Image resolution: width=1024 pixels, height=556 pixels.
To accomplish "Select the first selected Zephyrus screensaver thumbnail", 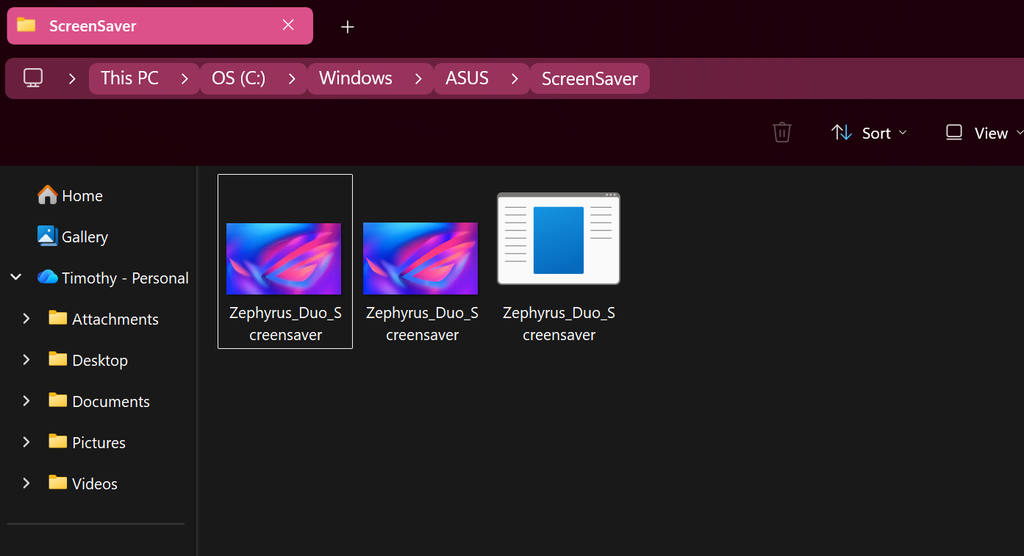I will (x=285, y=261).
